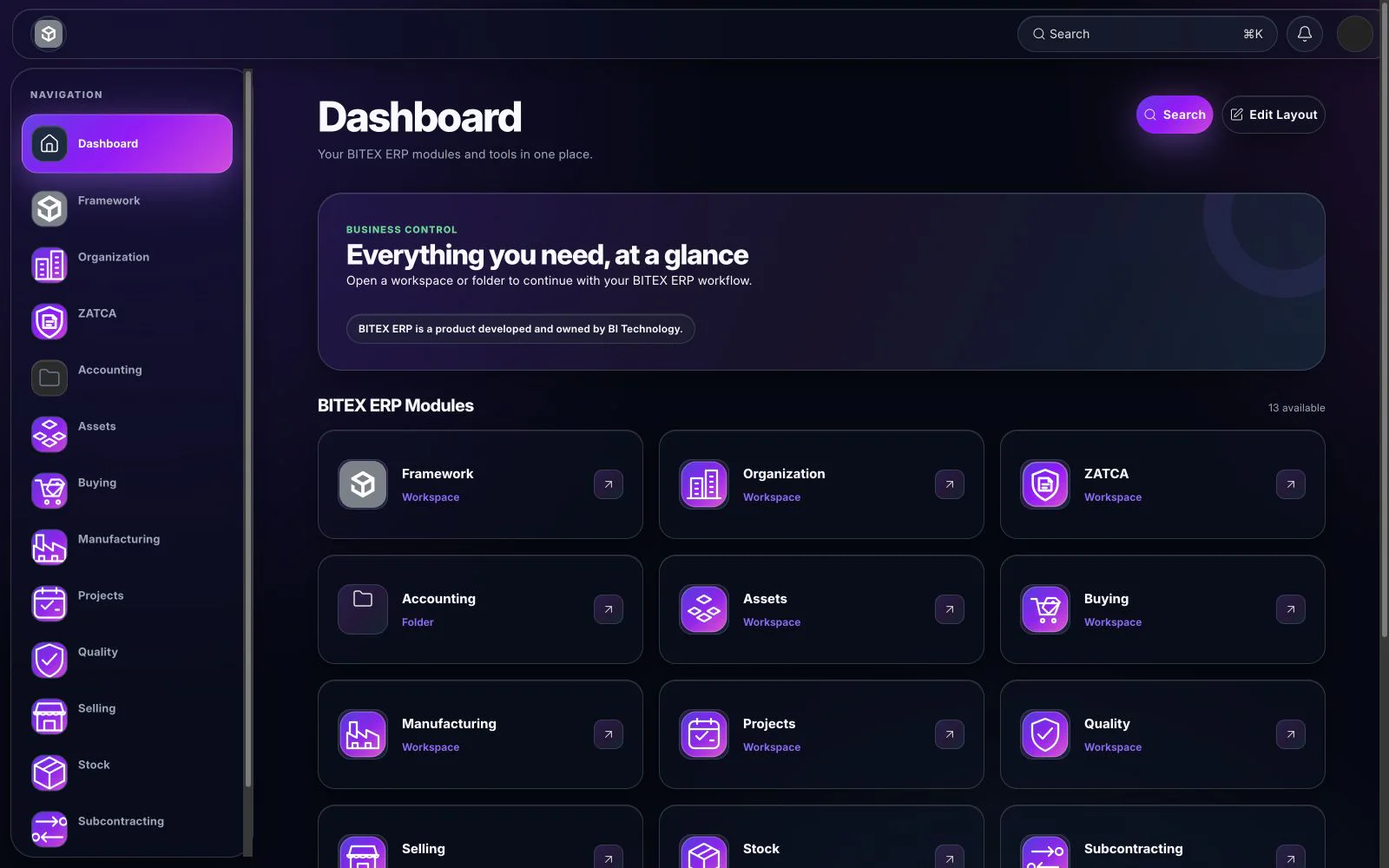Click the BI Technology ownership badge
Screen dimensions: 1389x868
tap(520, 329)
